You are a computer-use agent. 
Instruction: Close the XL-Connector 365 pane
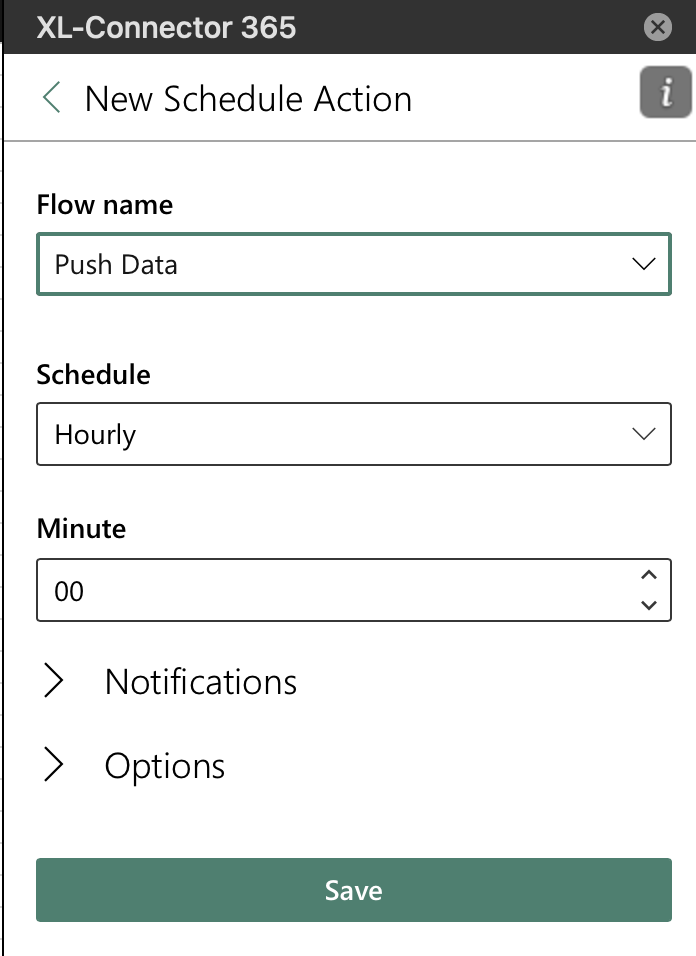(x=658, y=27)
